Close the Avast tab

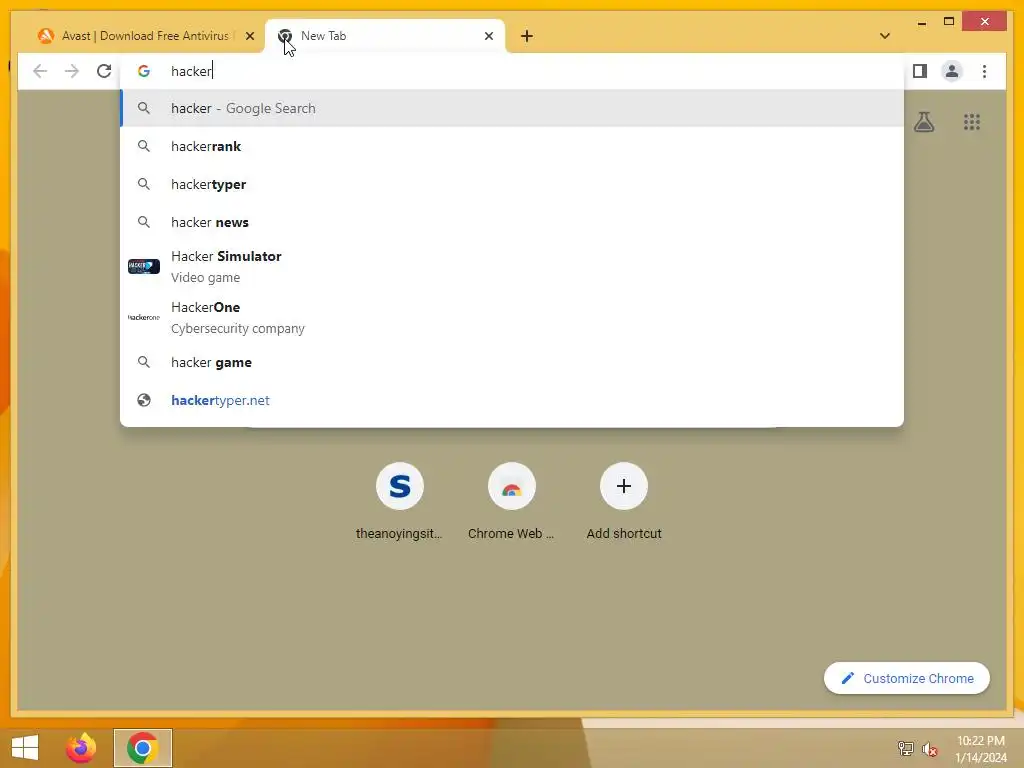coord(249,36)
